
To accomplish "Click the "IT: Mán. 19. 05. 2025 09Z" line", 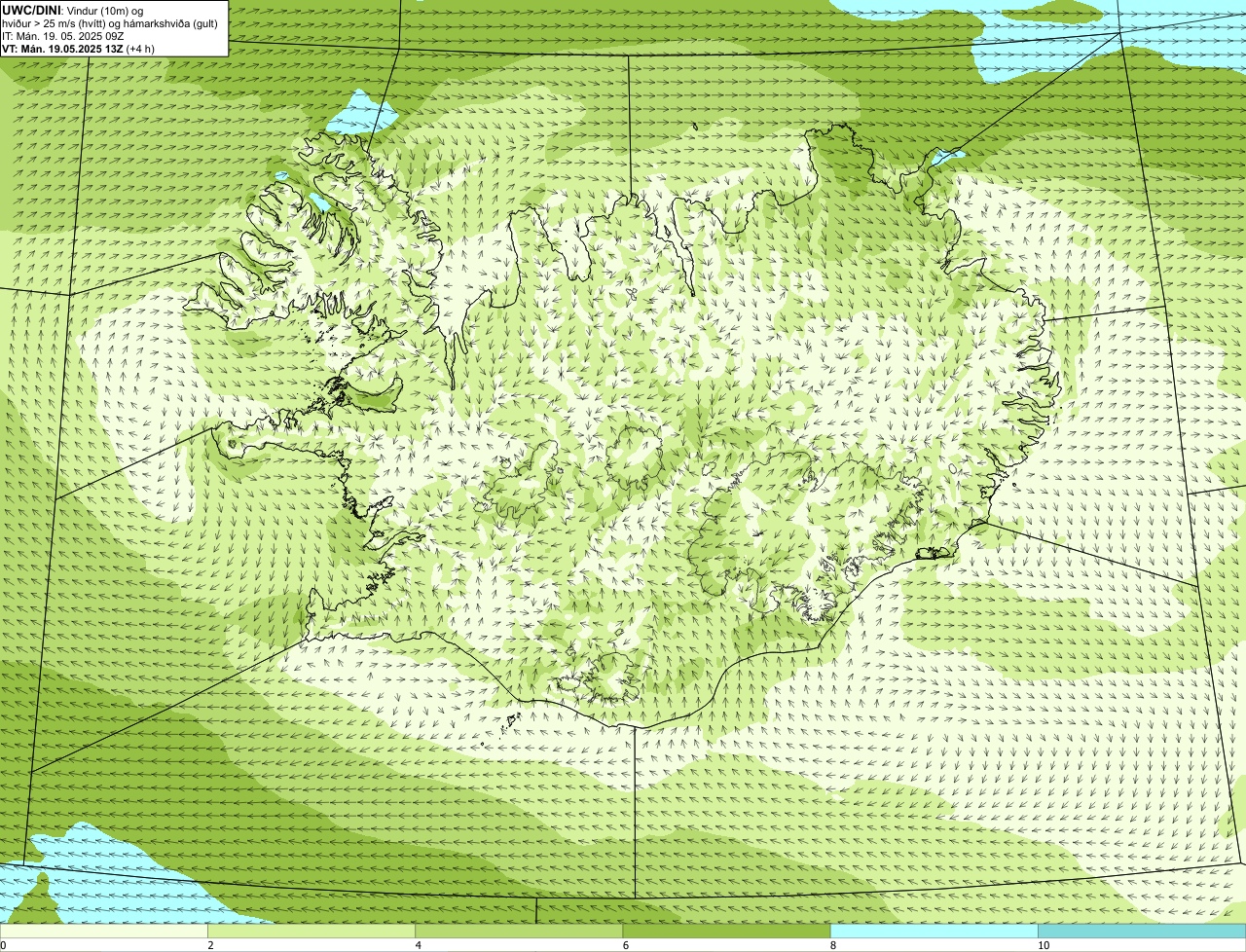I will coord(63,36).
